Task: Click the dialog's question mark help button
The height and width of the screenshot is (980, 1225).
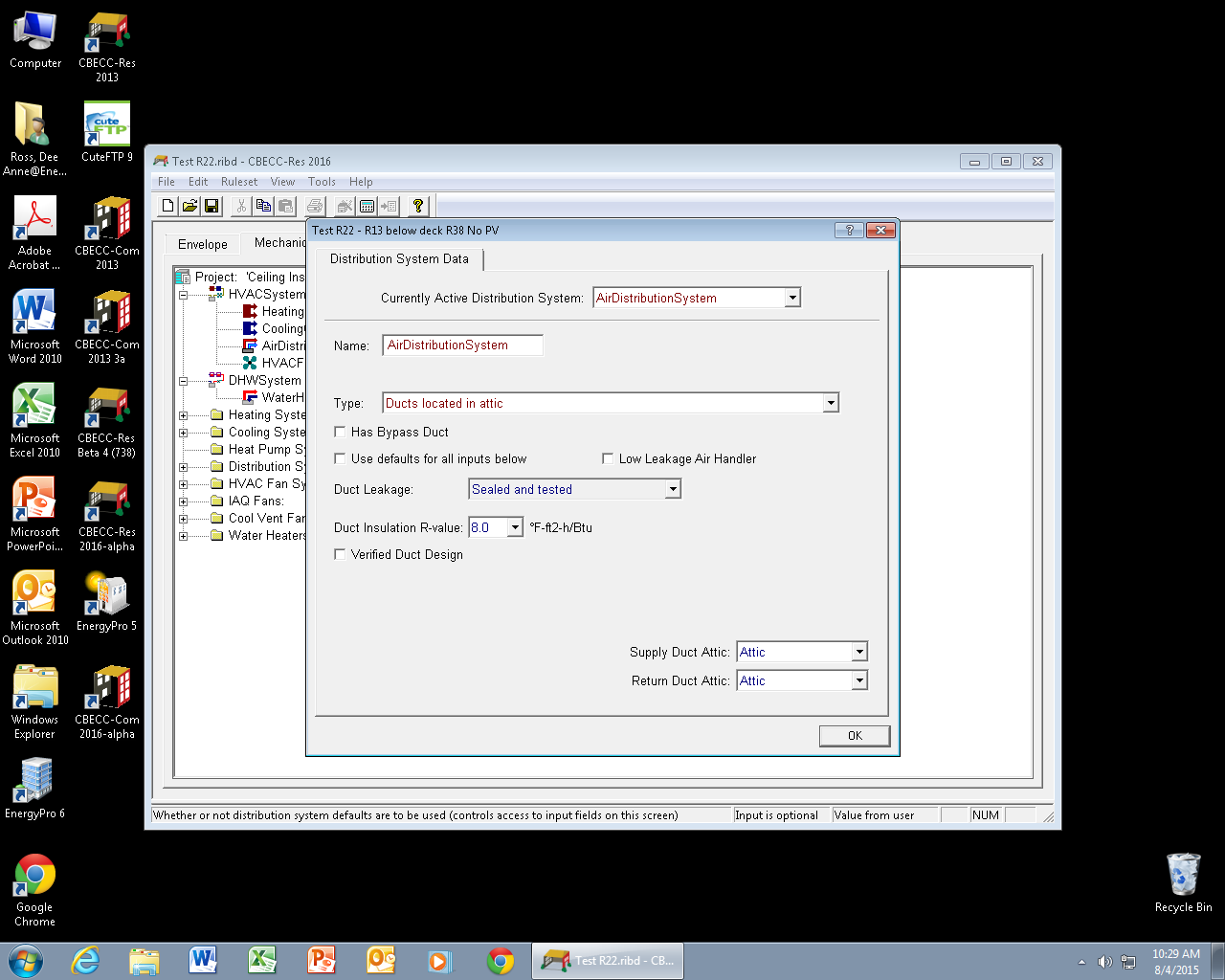Action: point(849,230)
